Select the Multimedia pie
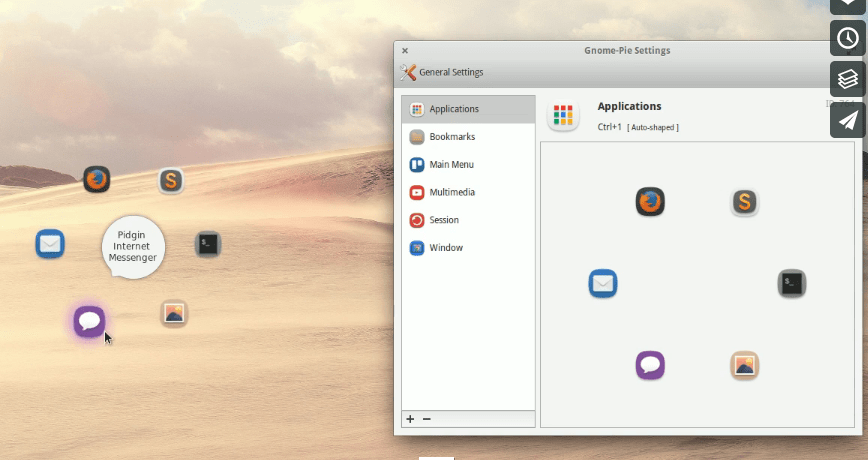This screenshot has width=868, height=460. (468, 192)
